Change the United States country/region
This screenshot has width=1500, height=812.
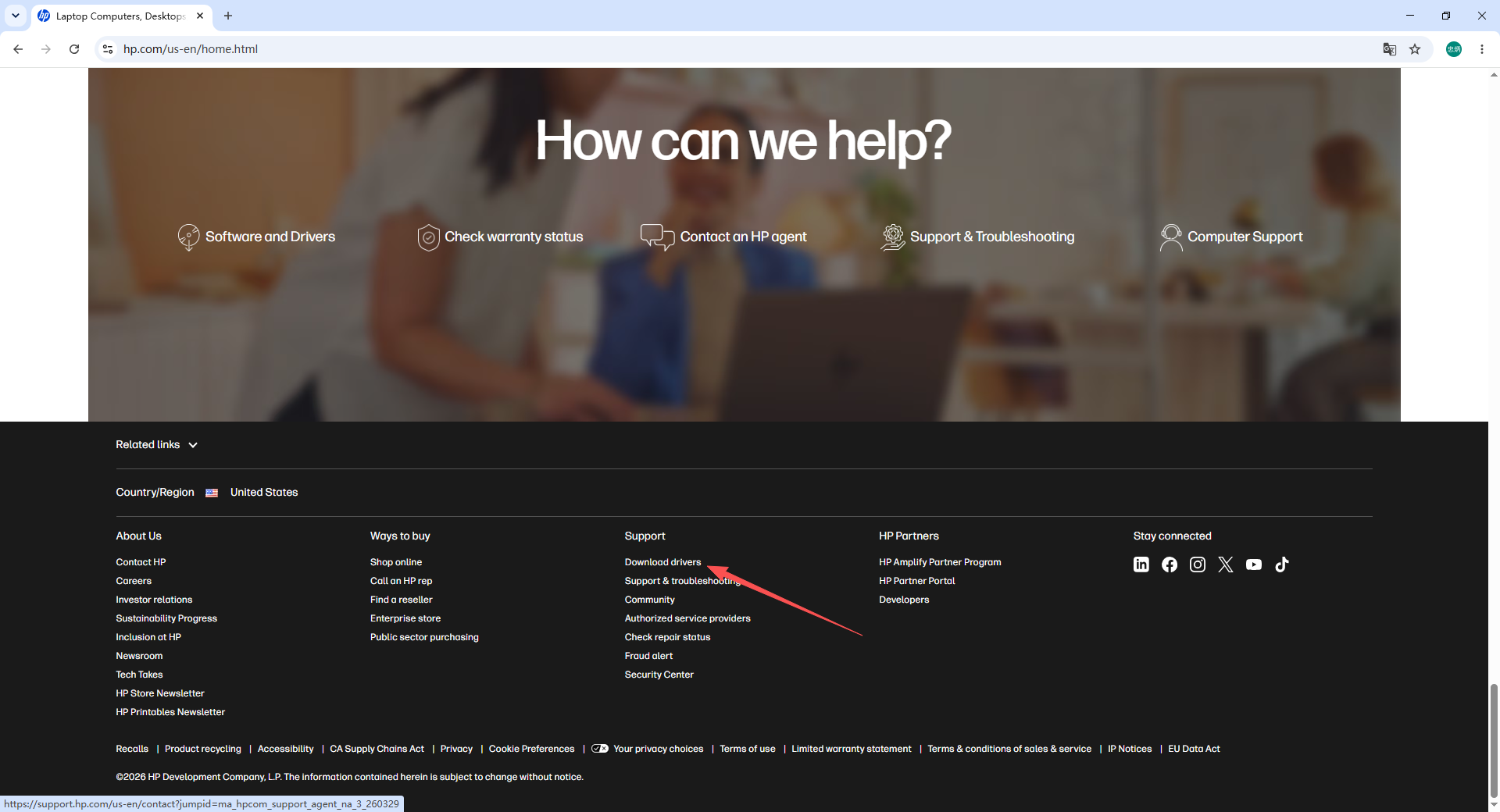click(x=264, y=493)
